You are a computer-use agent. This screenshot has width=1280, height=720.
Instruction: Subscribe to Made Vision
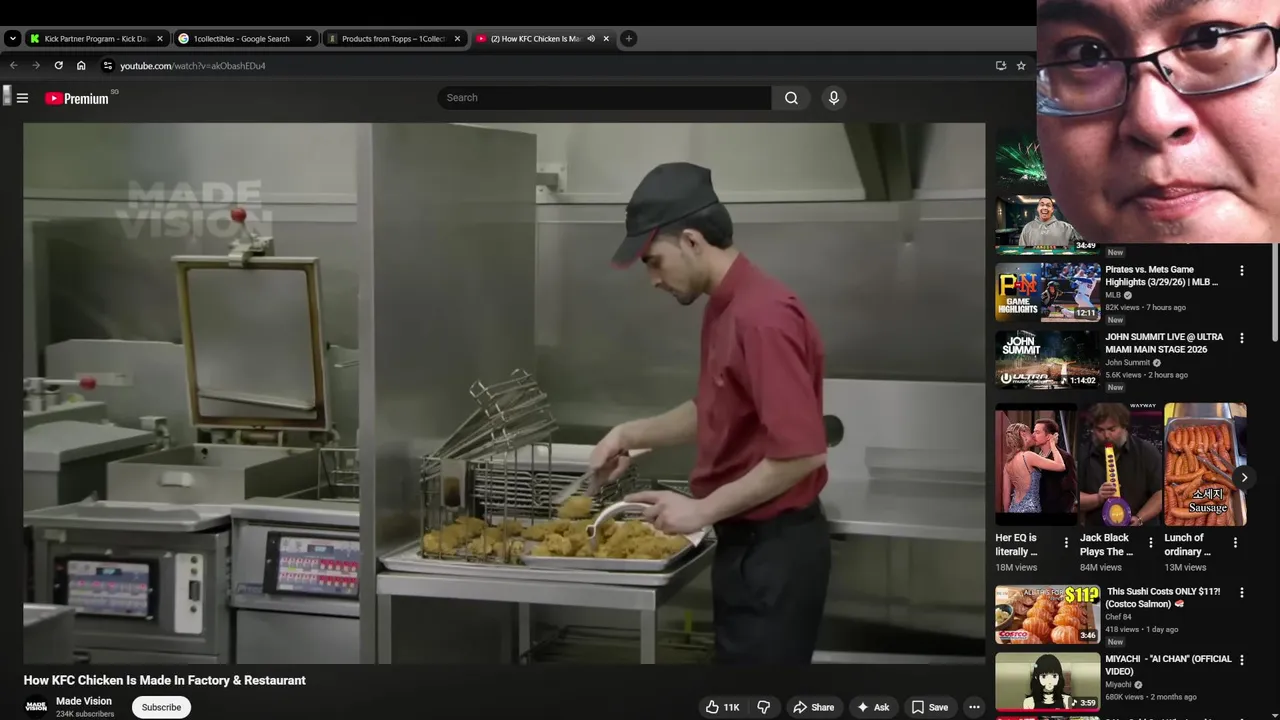coord(161,707)
